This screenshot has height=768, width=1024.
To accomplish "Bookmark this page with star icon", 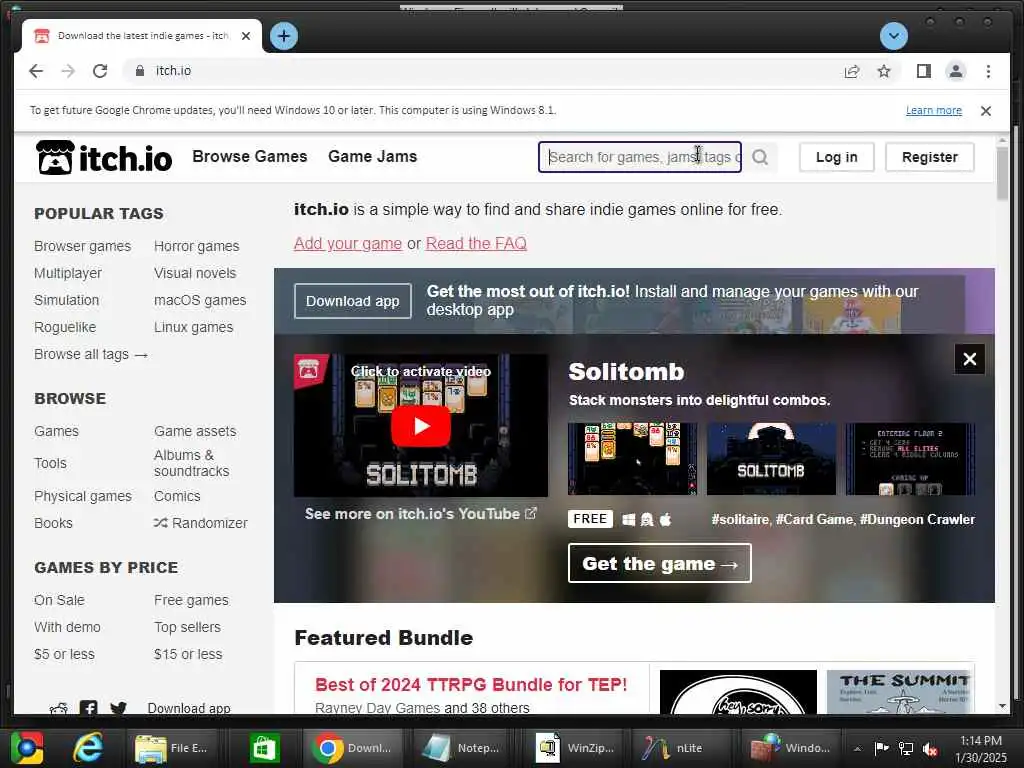I will (884, 71).
